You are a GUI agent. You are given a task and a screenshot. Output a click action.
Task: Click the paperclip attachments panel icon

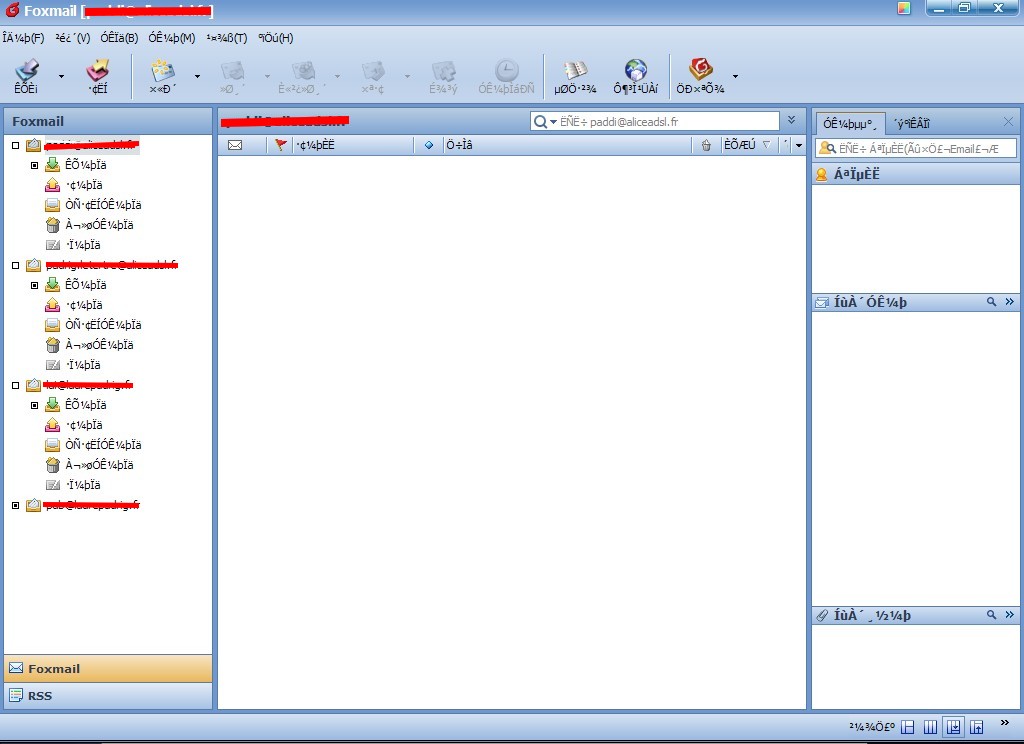pyautogui.click(x=821, y=615)
